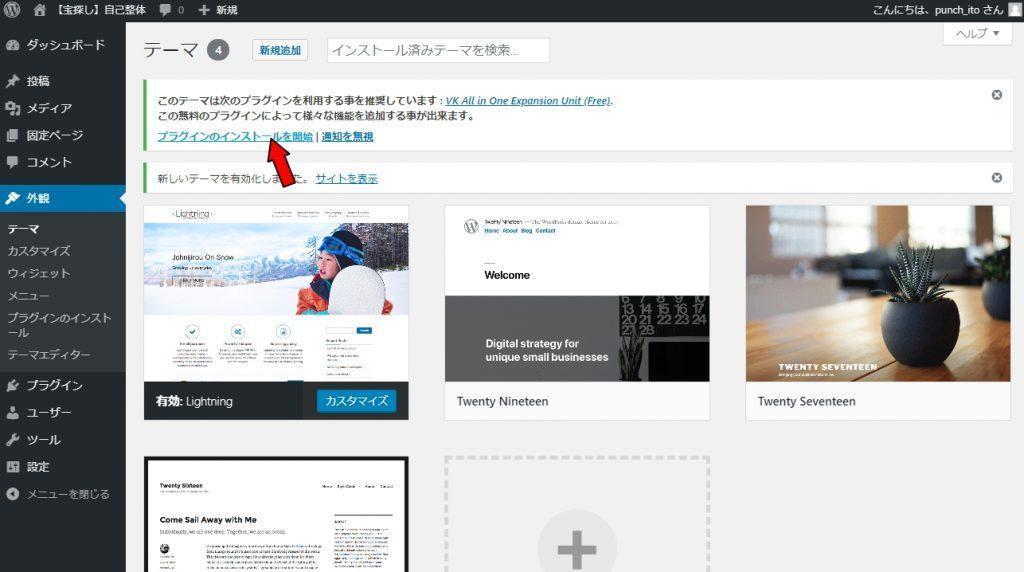The image size is (1024, 572).
Task: Click the large plus add-theme icon
Action: click(577, 548)
